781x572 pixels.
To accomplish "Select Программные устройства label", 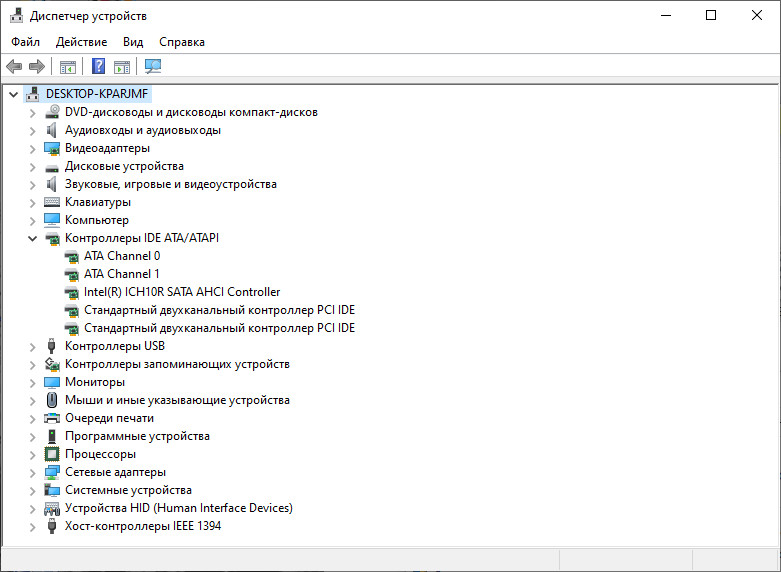I will [137, 436].
